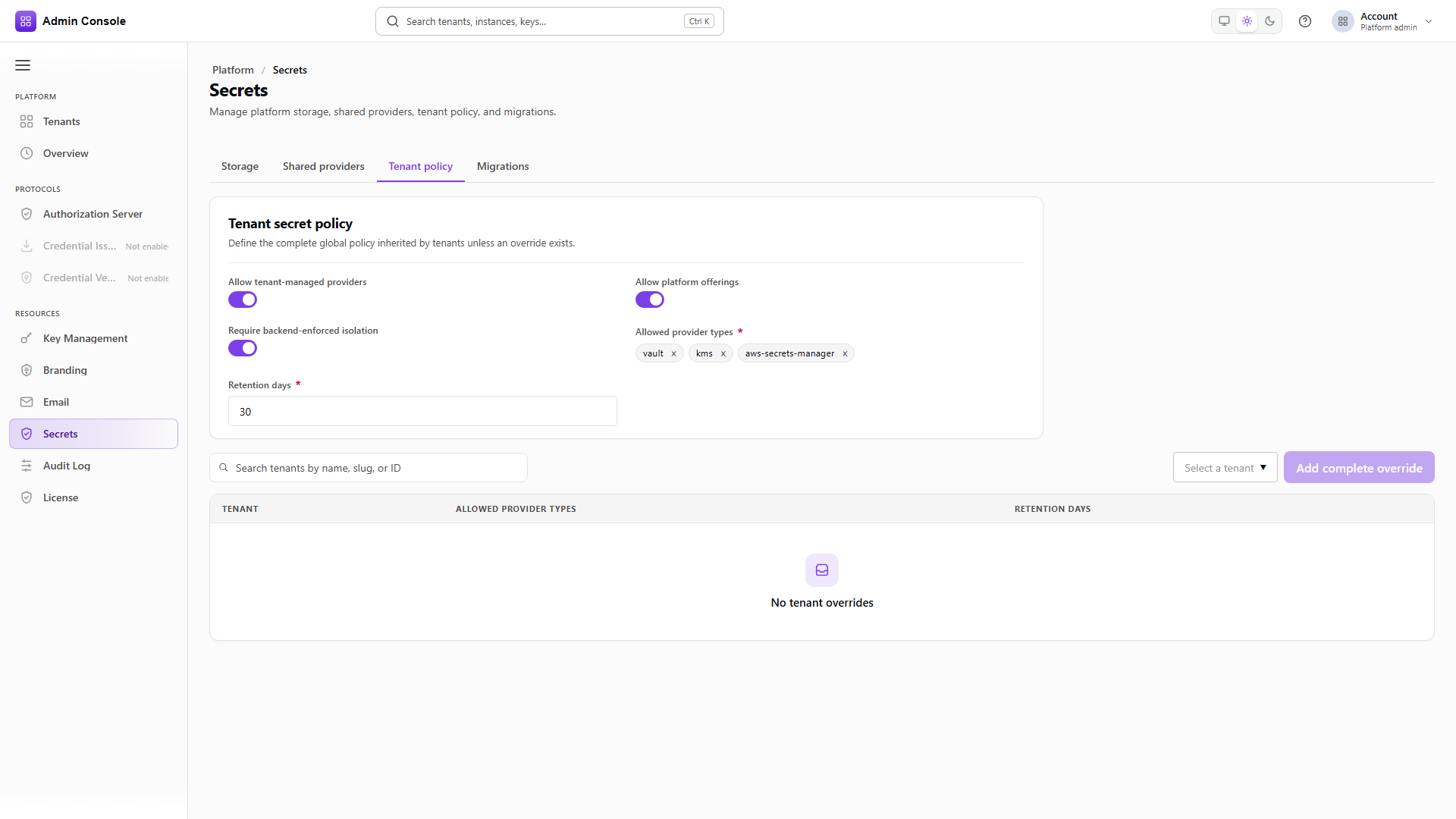
Task: Focus Search tenants by name field
Action: tap(369, 468)
